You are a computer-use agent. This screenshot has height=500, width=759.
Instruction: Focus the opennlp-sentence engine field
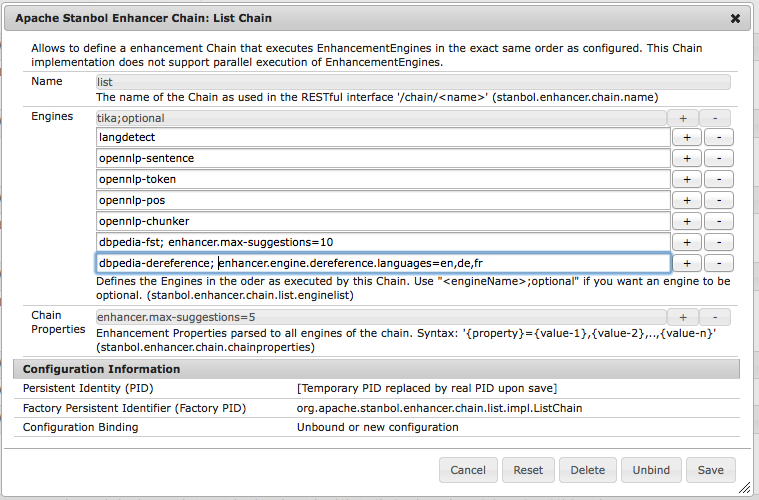click(382, 158)
